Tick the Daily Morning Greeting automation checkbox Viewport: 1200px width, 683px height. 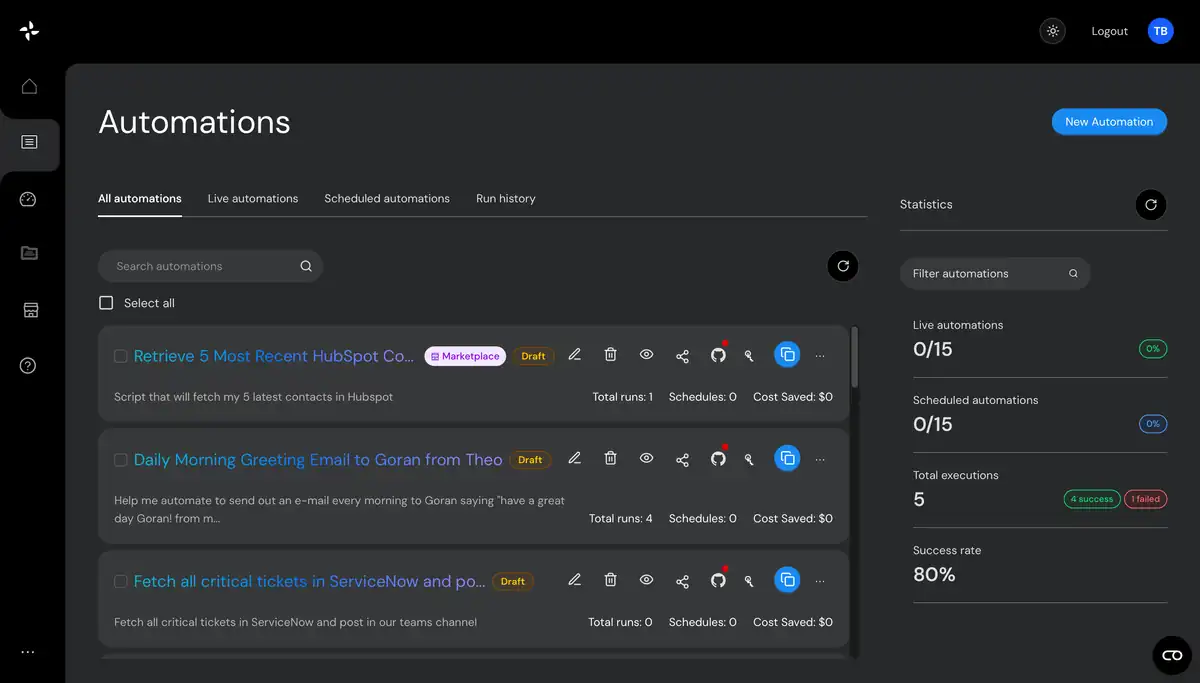(120, 460)
